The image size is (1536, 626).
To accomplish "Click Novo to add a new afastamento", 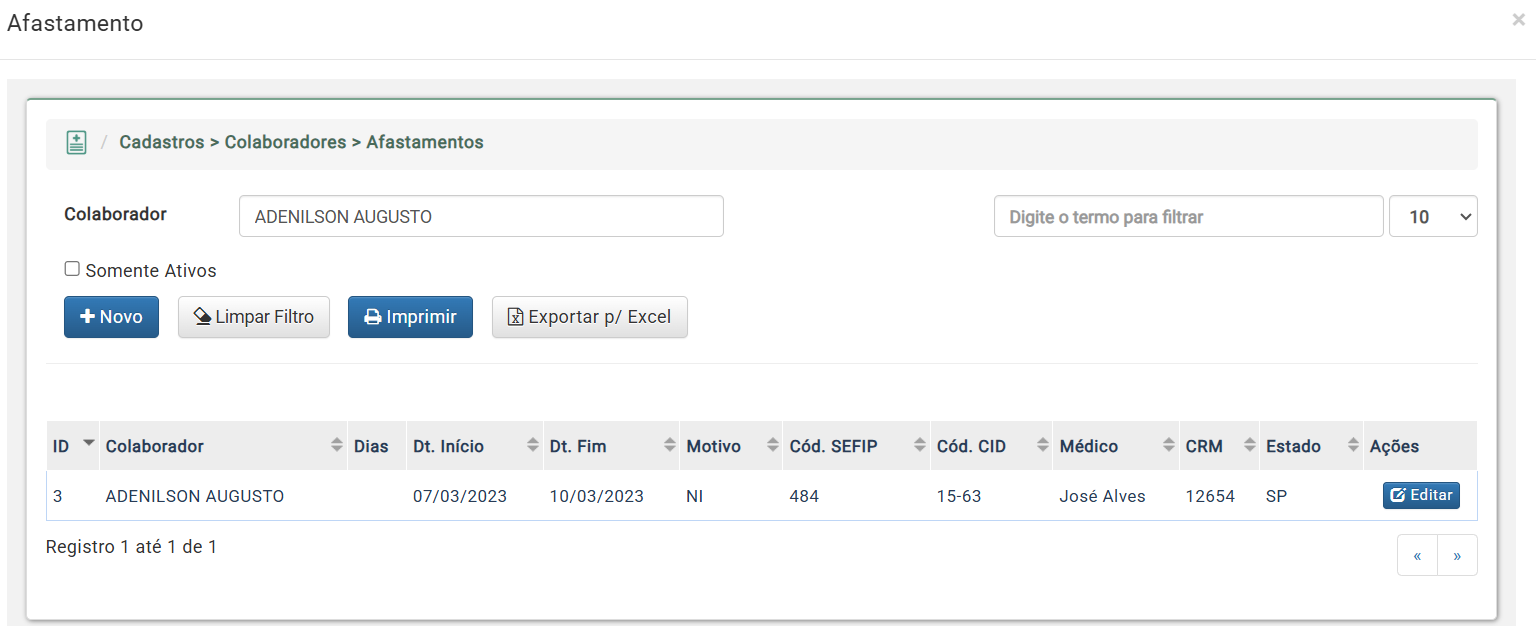I will [x=111, y=317].
